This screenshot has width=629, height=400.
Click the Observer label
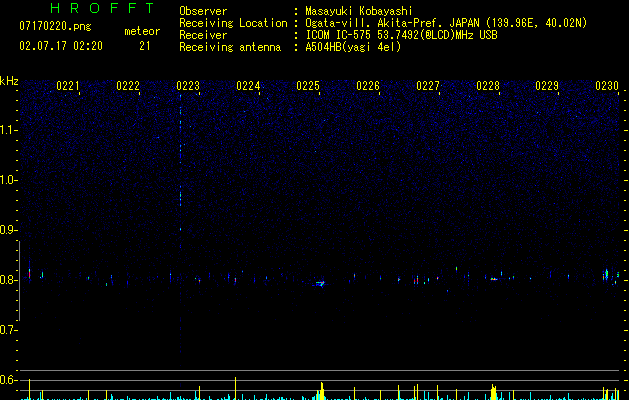(x=203, y=11)
